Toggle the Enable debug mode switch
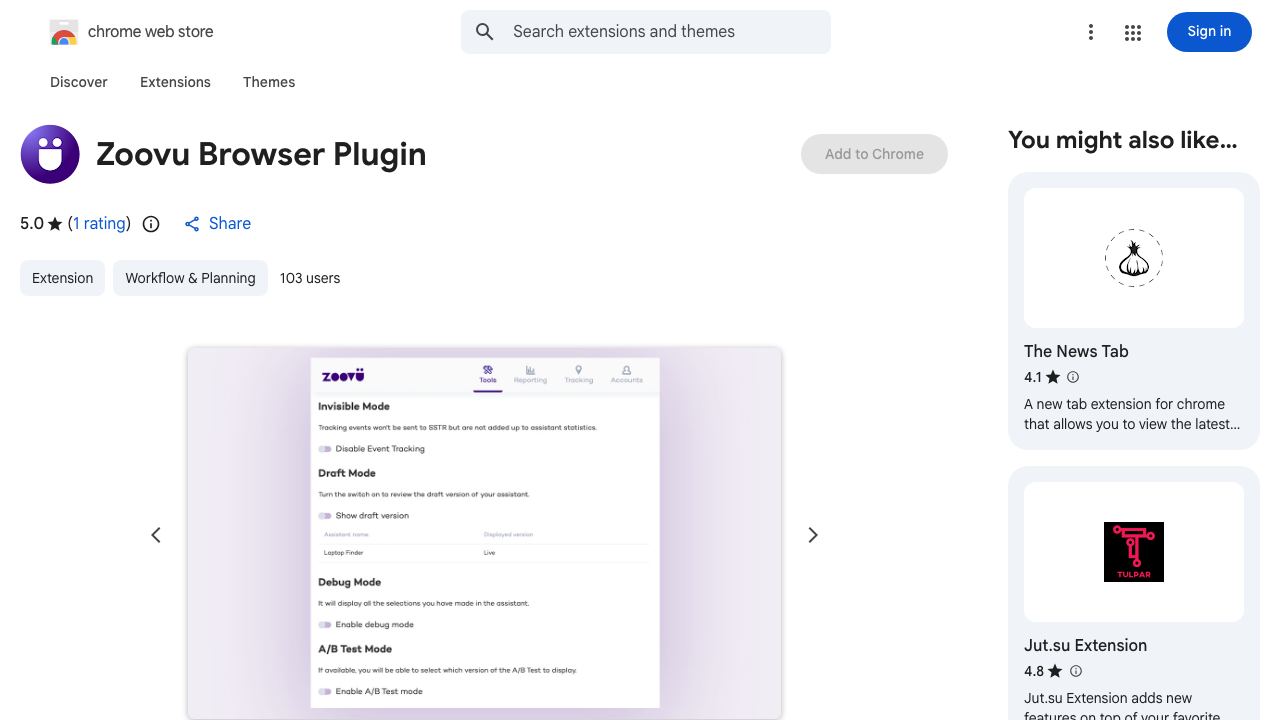This screenshot has height=720, width=1280. point(325,625)
